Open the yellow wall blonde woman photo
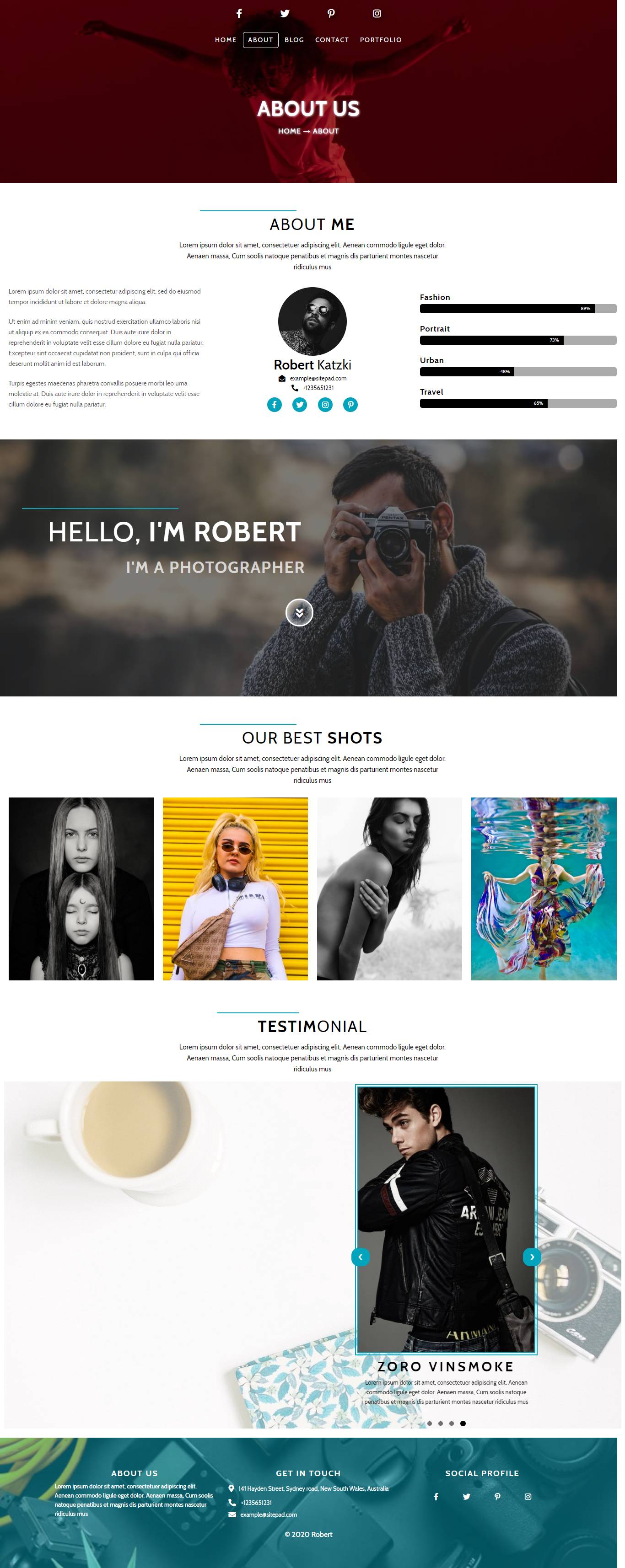This screenshot has height=1568, width=625. (x=235, y=888)
